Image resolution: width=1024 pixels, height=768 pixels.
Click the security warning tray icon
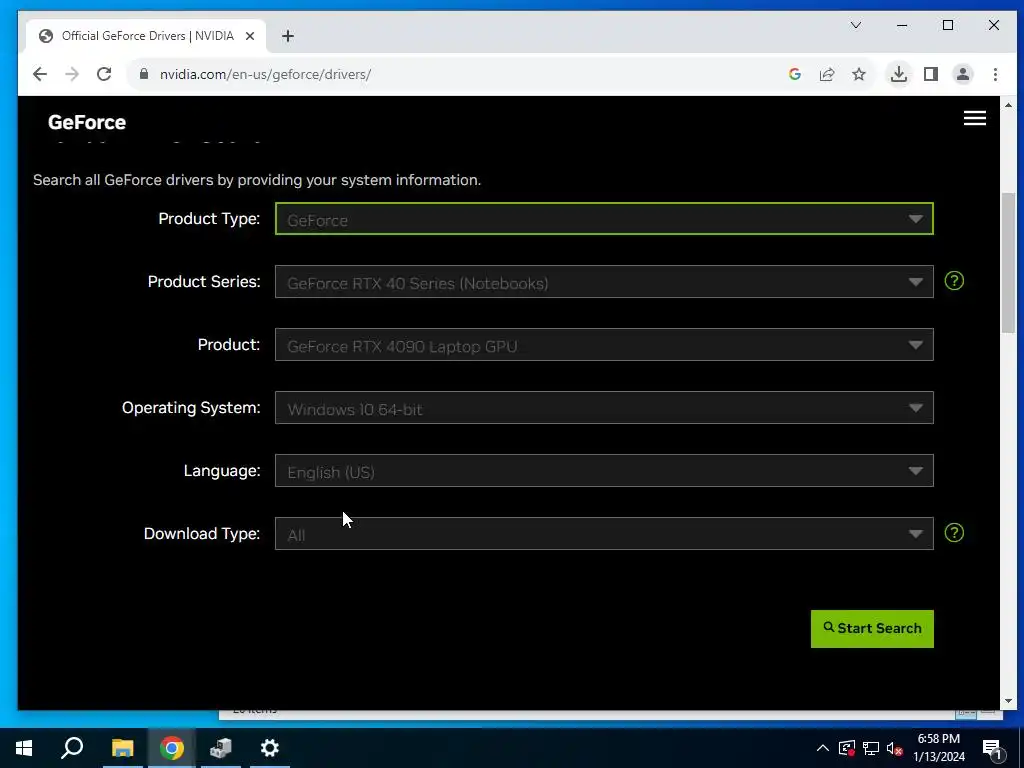click(x=847, y=748)
